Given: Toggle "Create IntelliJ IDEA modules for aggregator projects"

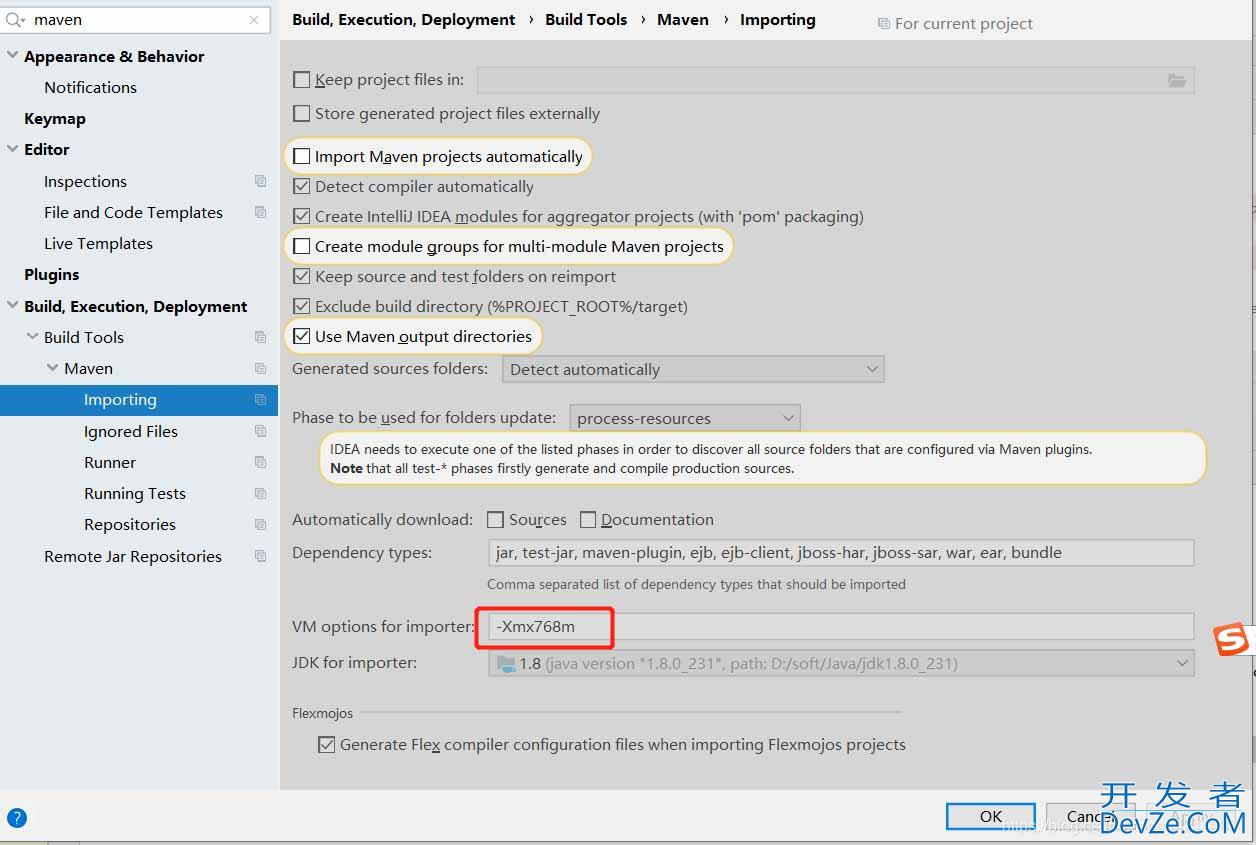Looking at the screenshot, I should (x=301, y=216).
